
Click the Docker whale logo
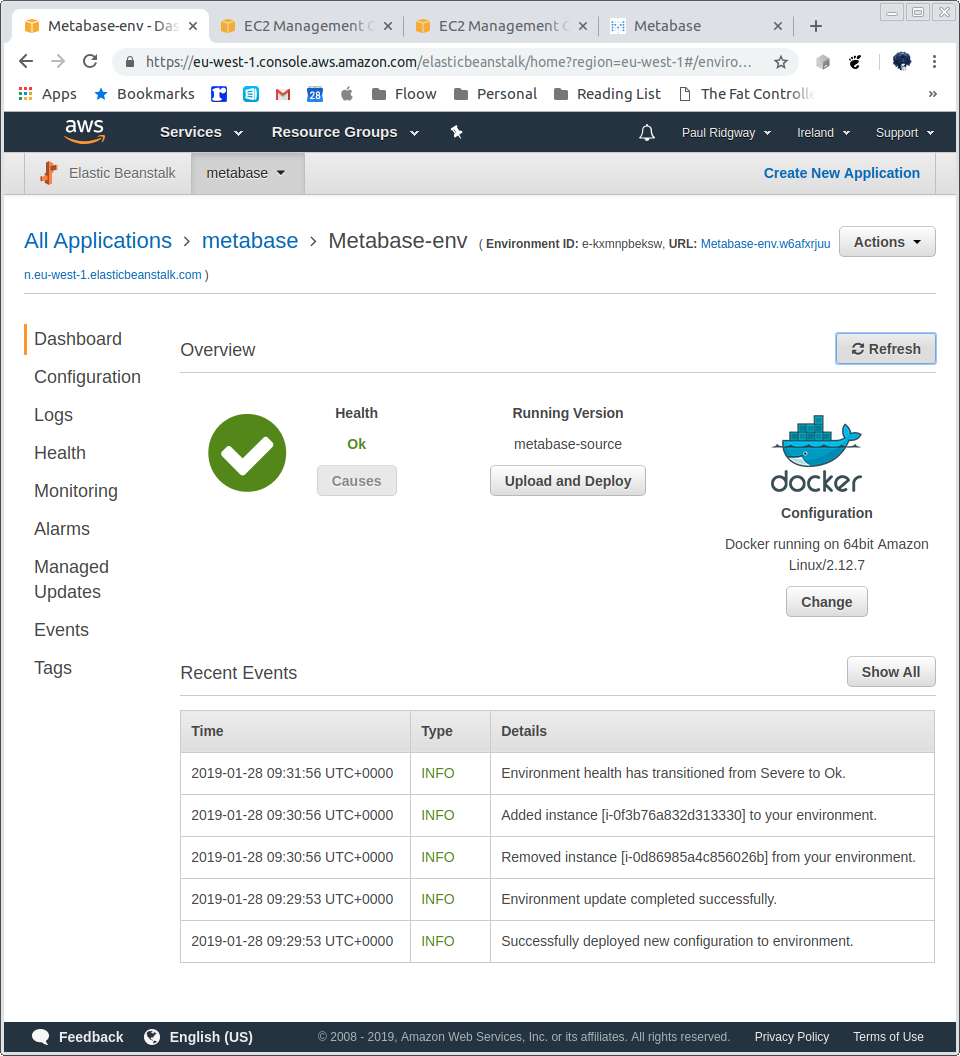click(x=817, y=441)
